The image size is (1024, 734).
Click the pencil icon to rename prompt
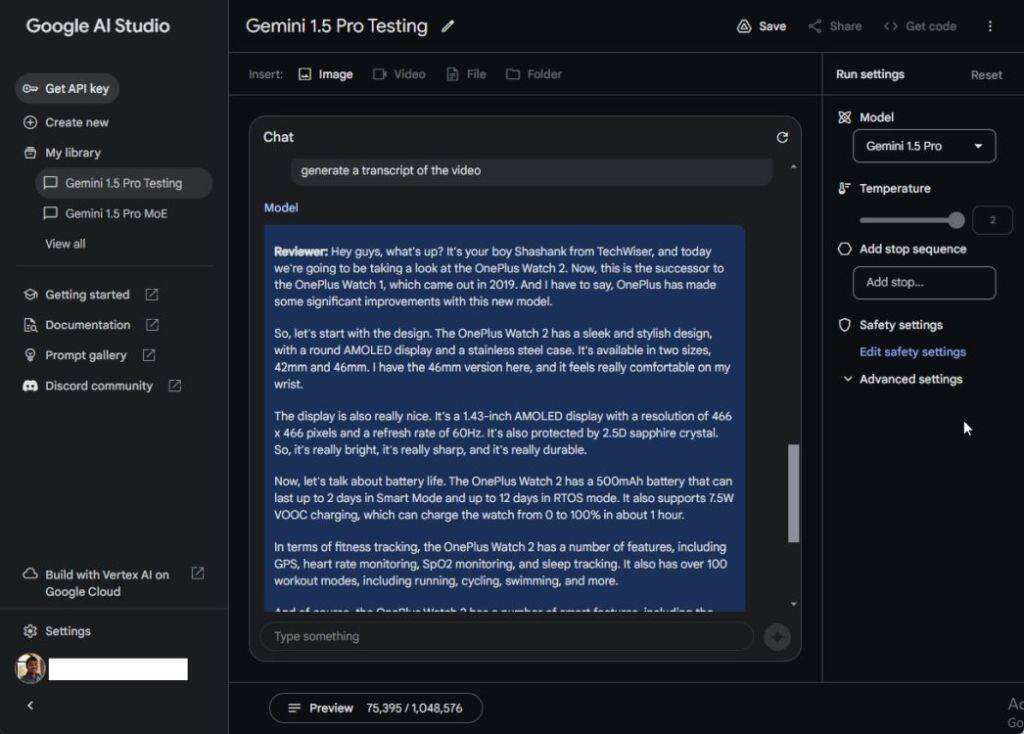coord(448,27)
